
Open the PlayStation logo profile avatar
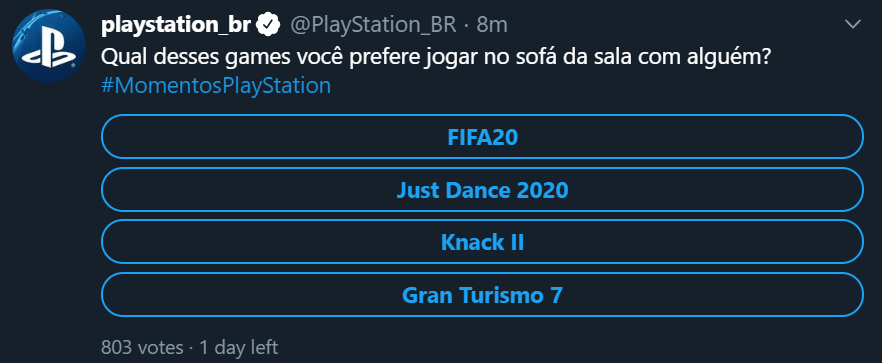[49, 46]
